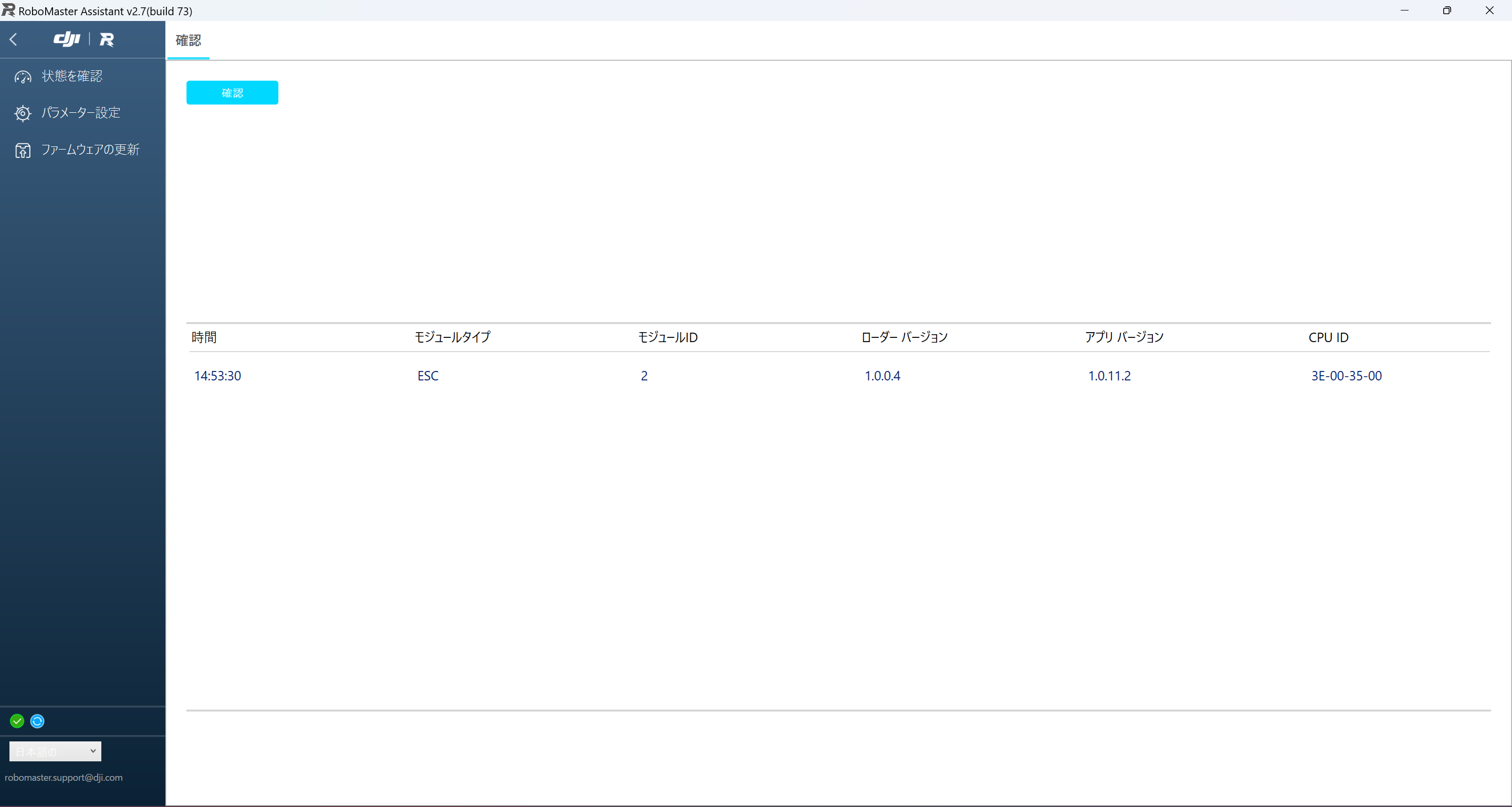Viewport: 1512px width, 807px height.
Task: Open ファームウェアの更新 from the sidebar menu
Action: [90, 150]
